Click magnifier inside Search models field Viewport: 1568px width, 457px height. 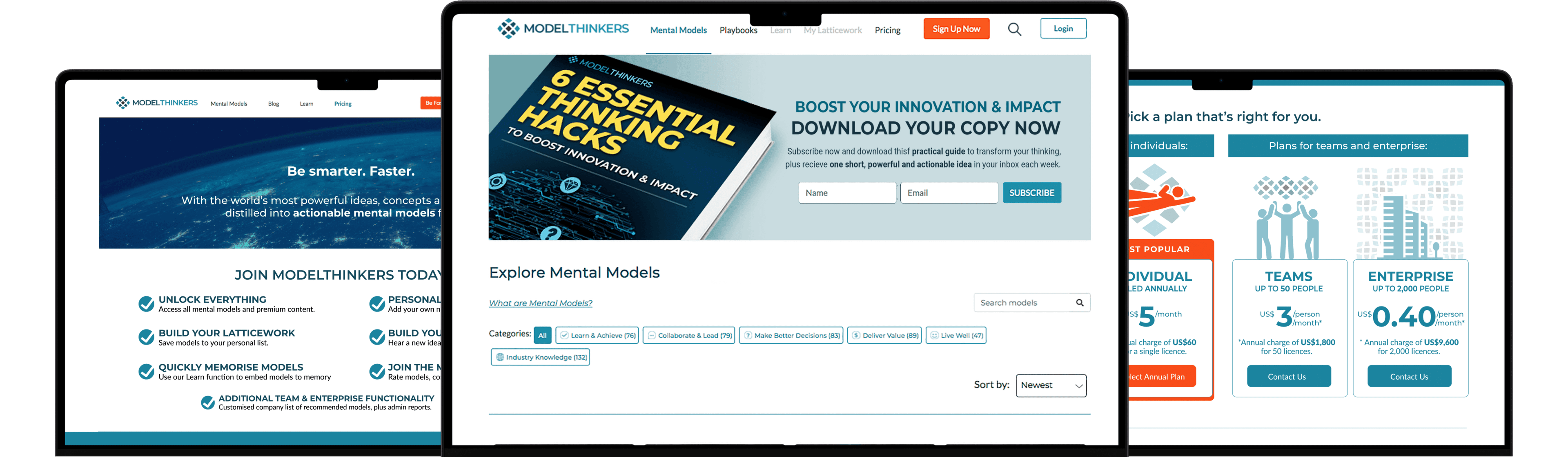pyautogui.click(x=1079, y=303)
